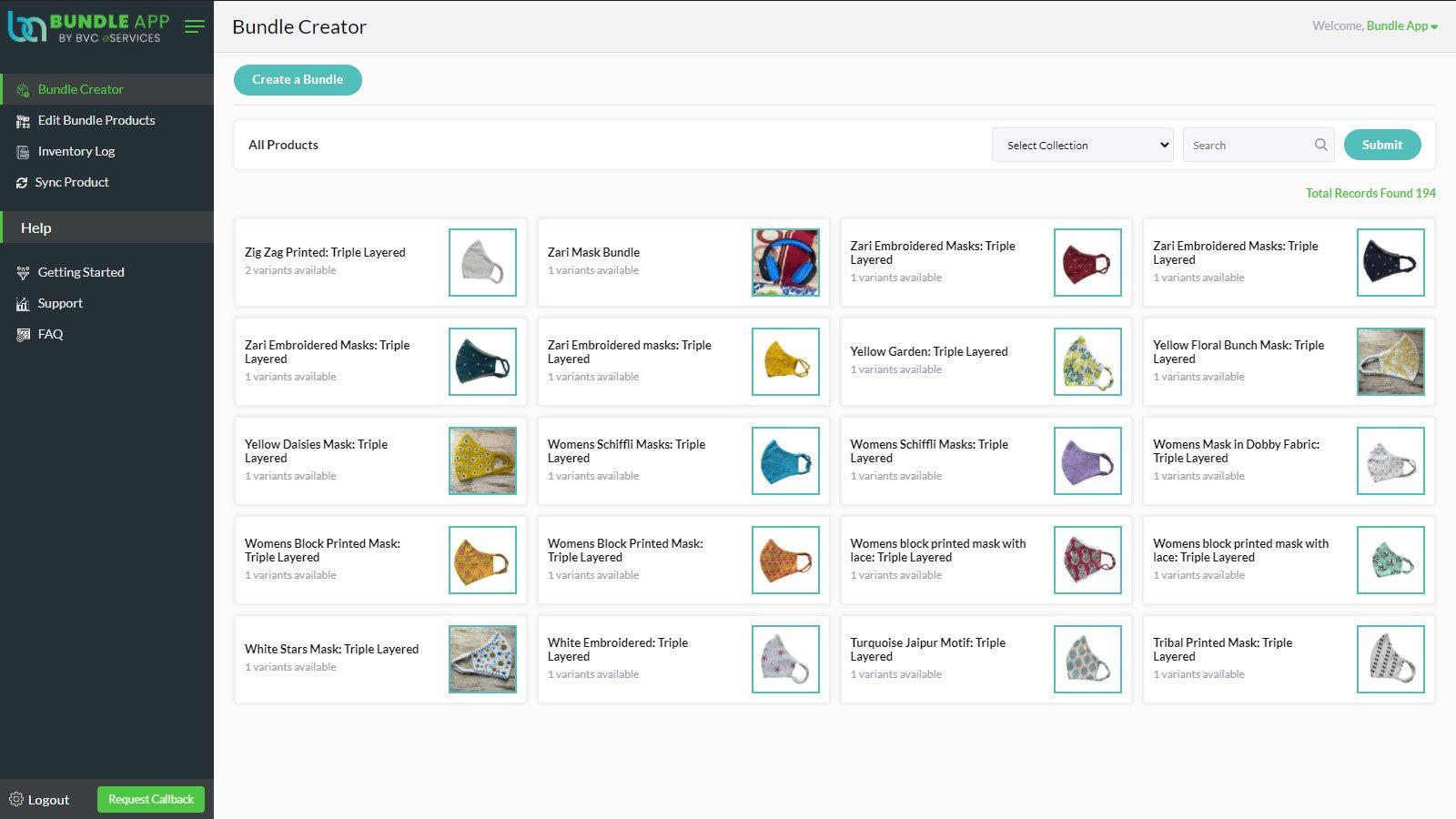Click the Inventory Log sidebar icon
The height and width of the screenshot is (819, 1456).
click(23, 152)
